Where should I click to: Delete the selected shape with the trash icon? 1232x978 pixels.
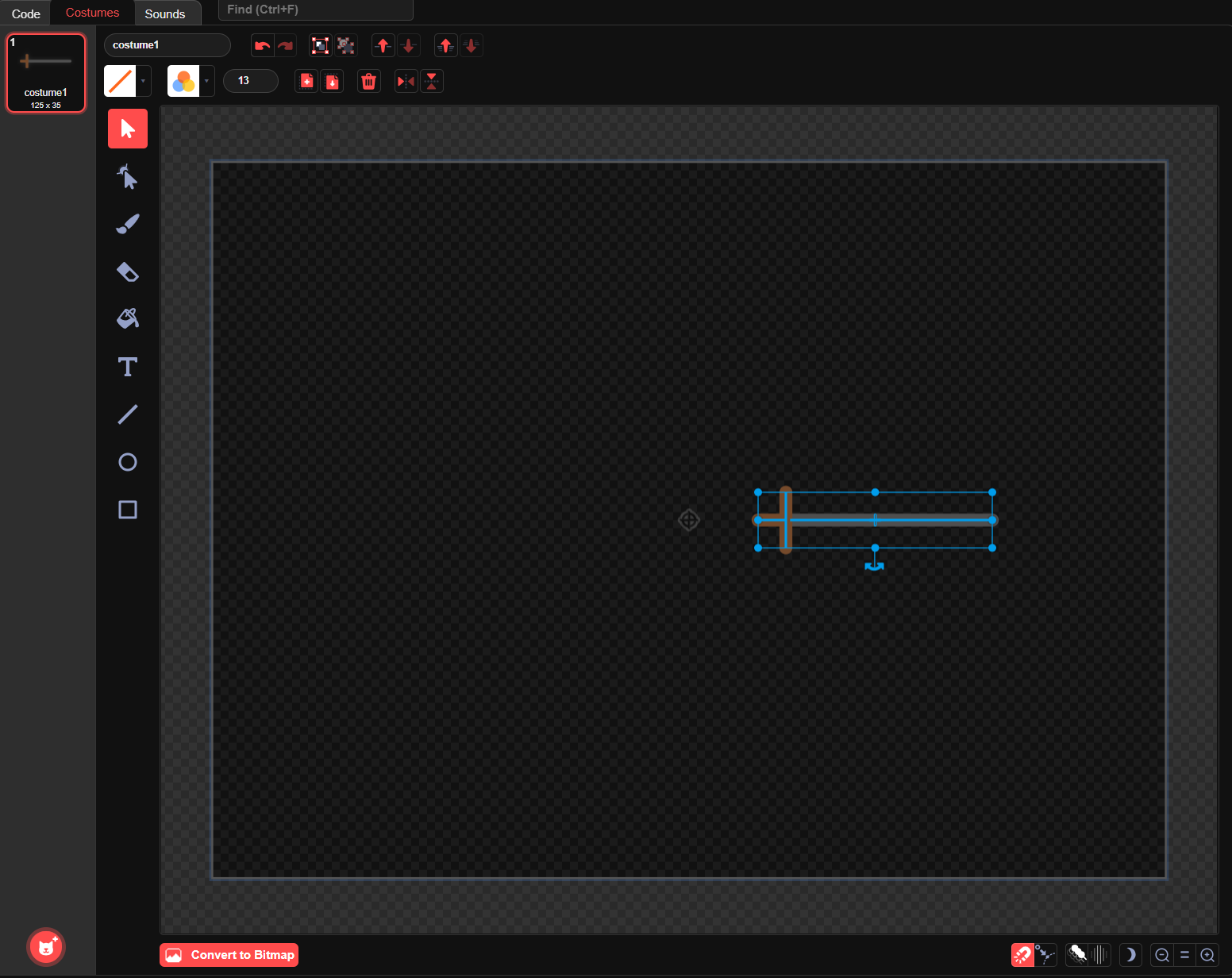click(368, 81)
